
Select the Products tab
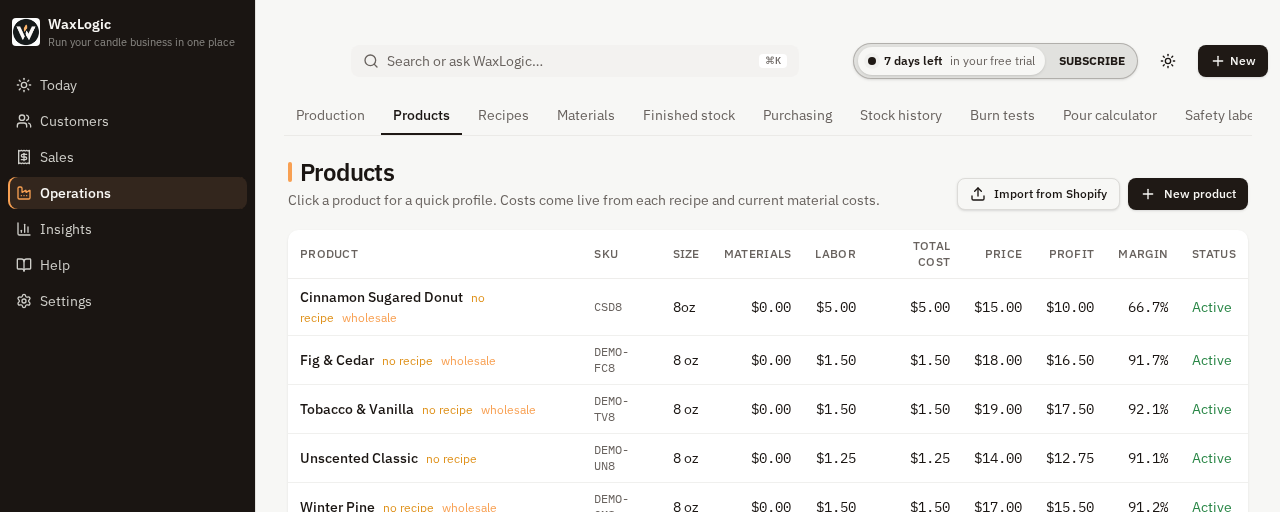point(421,115)
